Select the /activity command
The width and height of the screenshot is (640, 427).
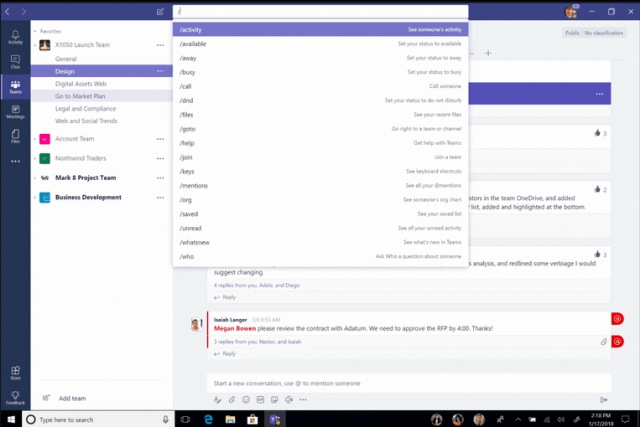coord(320,29)
